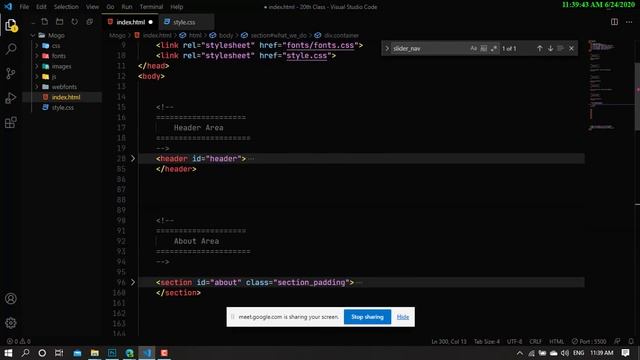Open the Terminal menu
640x360 pixels.
point(151,7)
